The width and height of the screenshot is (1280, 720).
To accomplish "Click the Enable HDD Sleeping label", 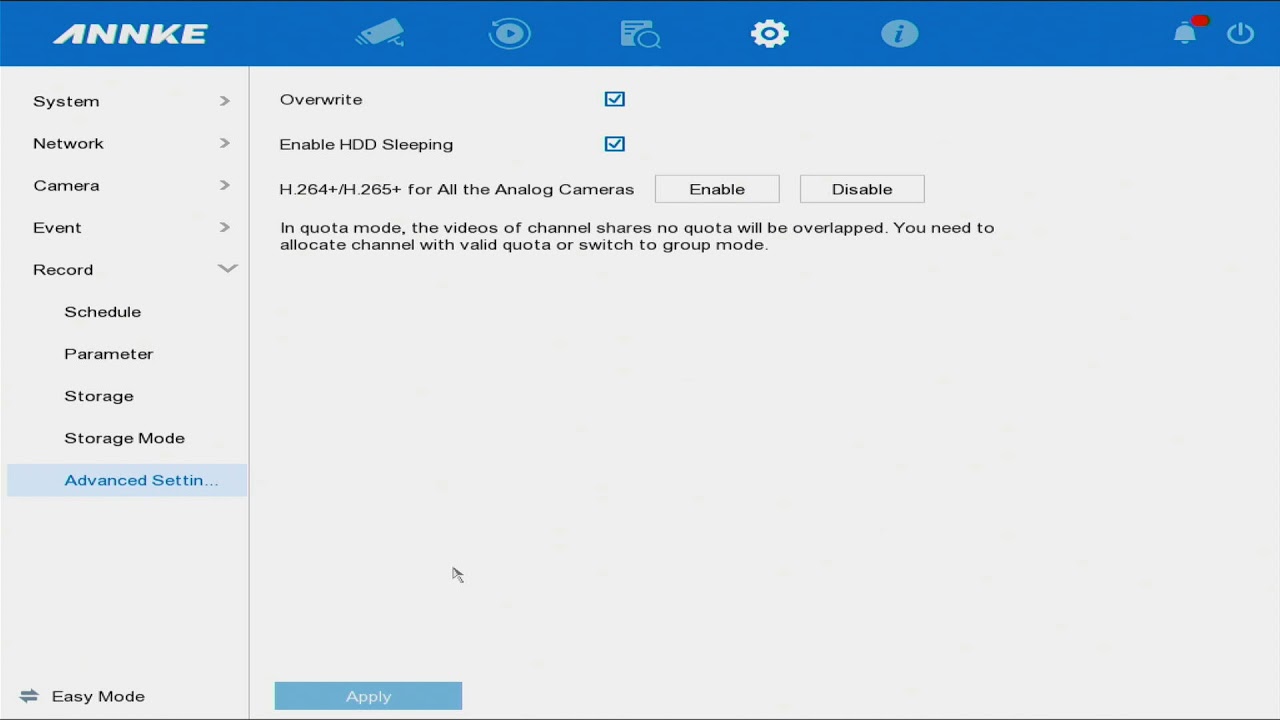I will pyautogui.click(x=366, y=144).
